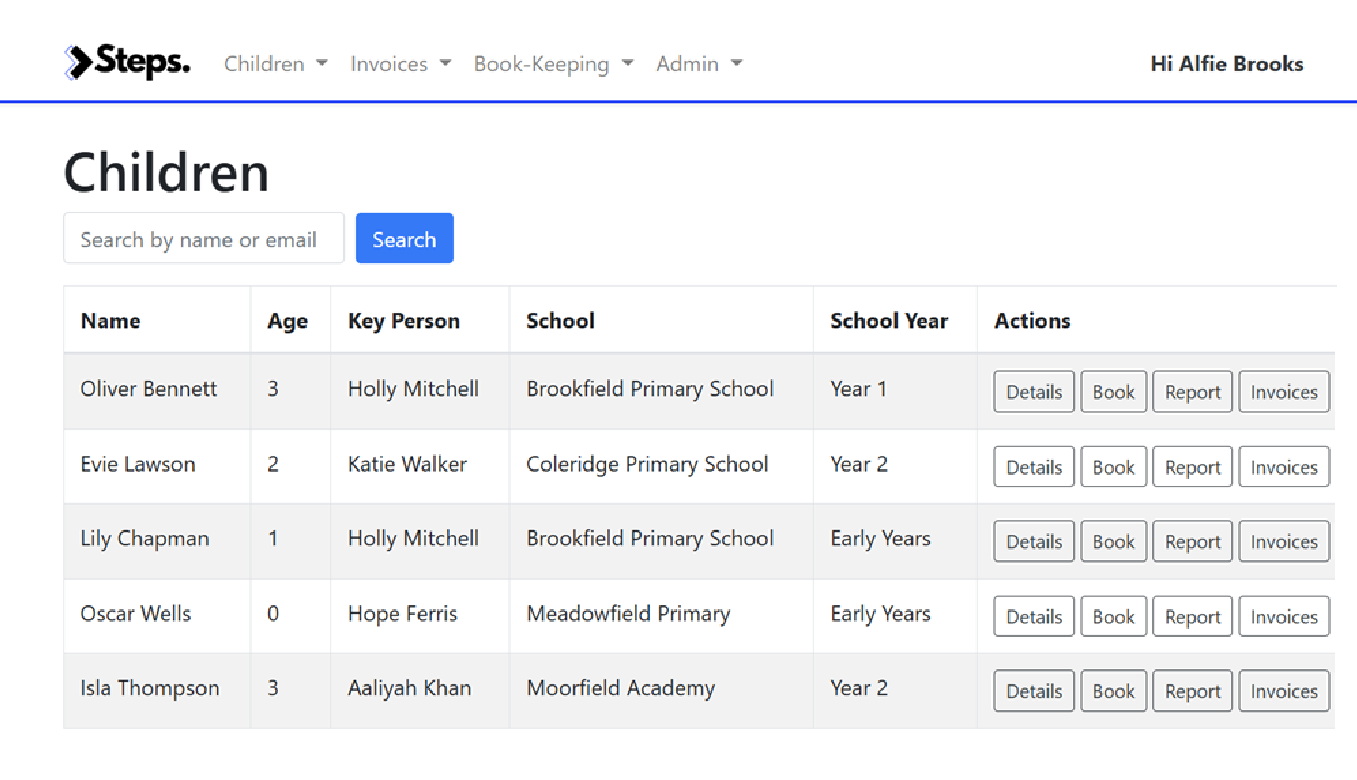Click Book for Lily Chapman
Viewport: 1357px width, 780px height.
(x=1113, y=542)
